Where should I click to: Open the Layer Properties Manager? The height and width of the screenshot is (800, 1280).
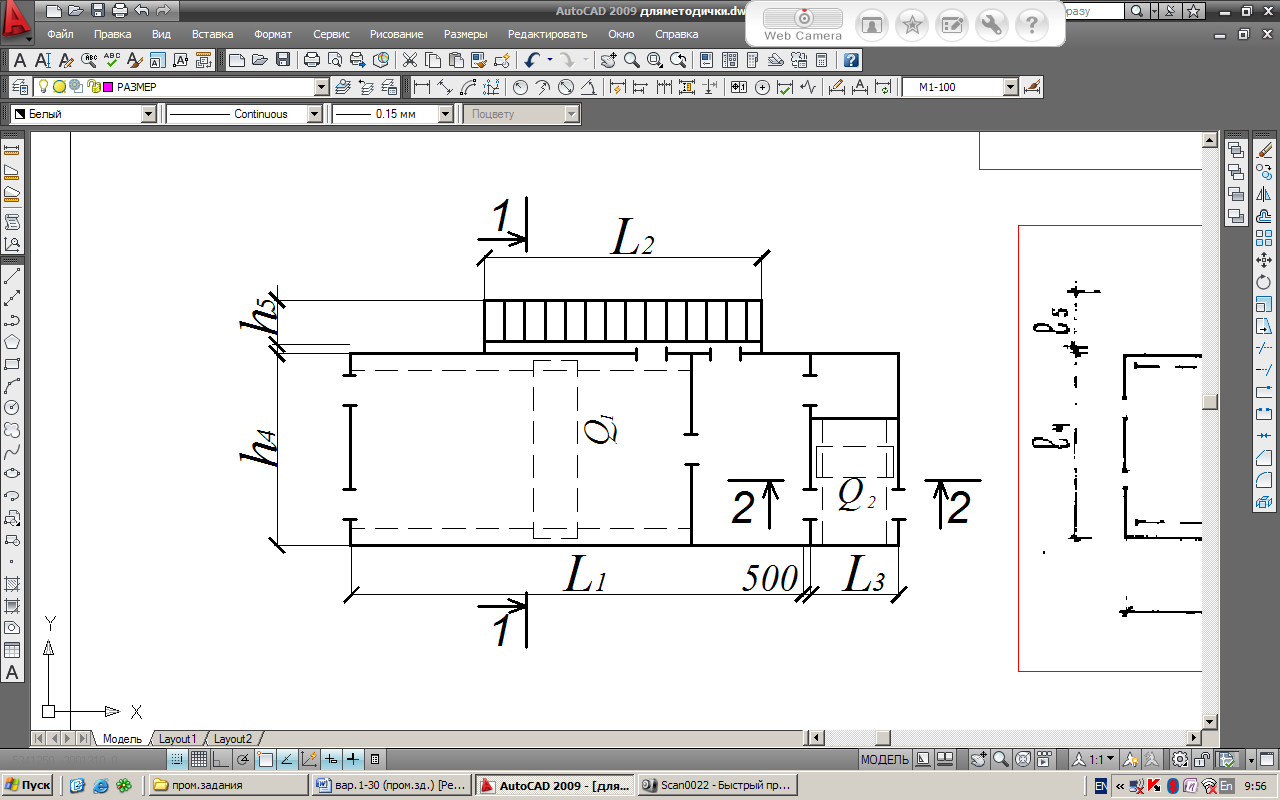point(22,87)
